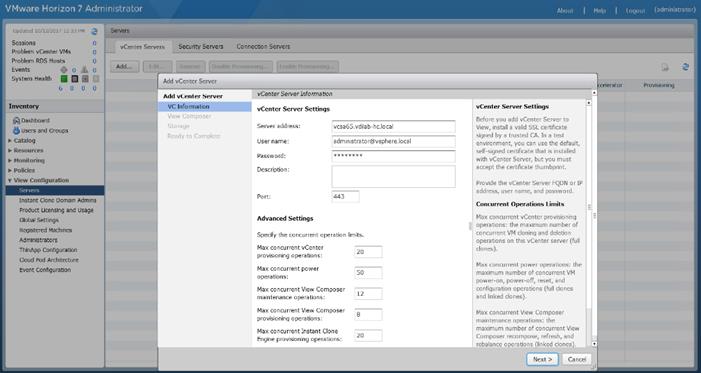Open Dashboard via its inventory icon
701x373 pixels.
point(17,121)
